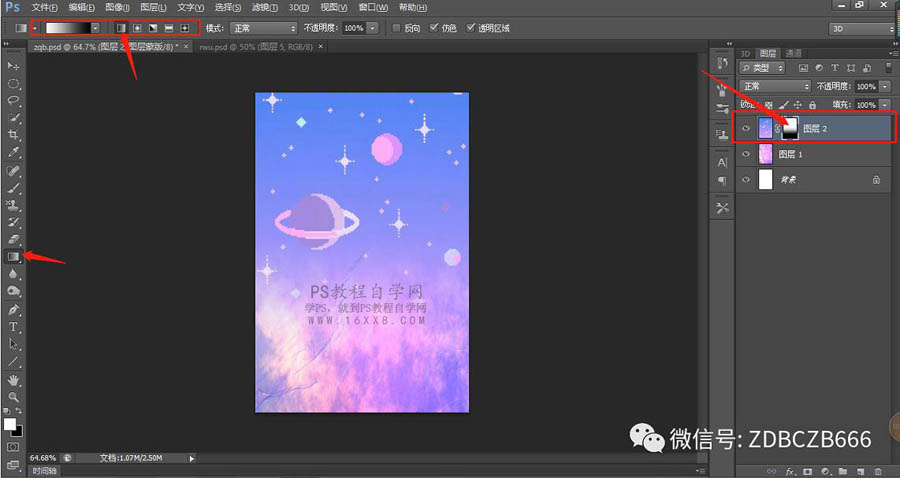Image resolution: width=900 pixels, height=478 pixels.
Task: Add a layer style with fx button
Action: click(790, 472)
